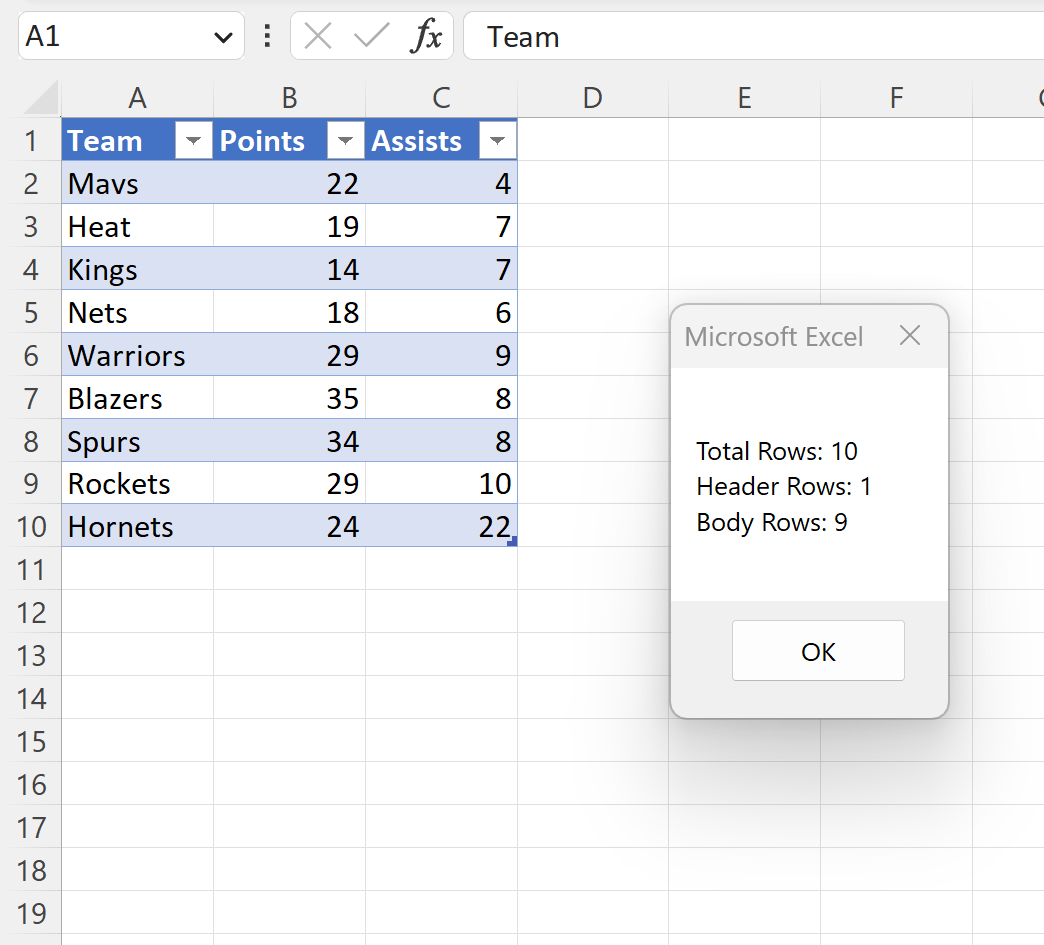Select Spurs points value 34
The width and height of the screenshot is (1044, 945).
289,441
